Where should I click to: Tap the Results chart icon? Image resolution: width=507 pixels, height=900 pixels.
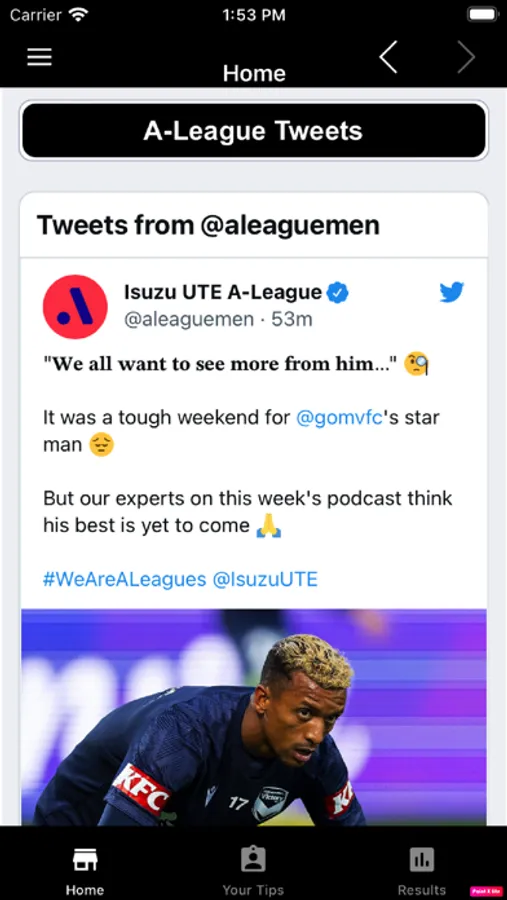421,860
